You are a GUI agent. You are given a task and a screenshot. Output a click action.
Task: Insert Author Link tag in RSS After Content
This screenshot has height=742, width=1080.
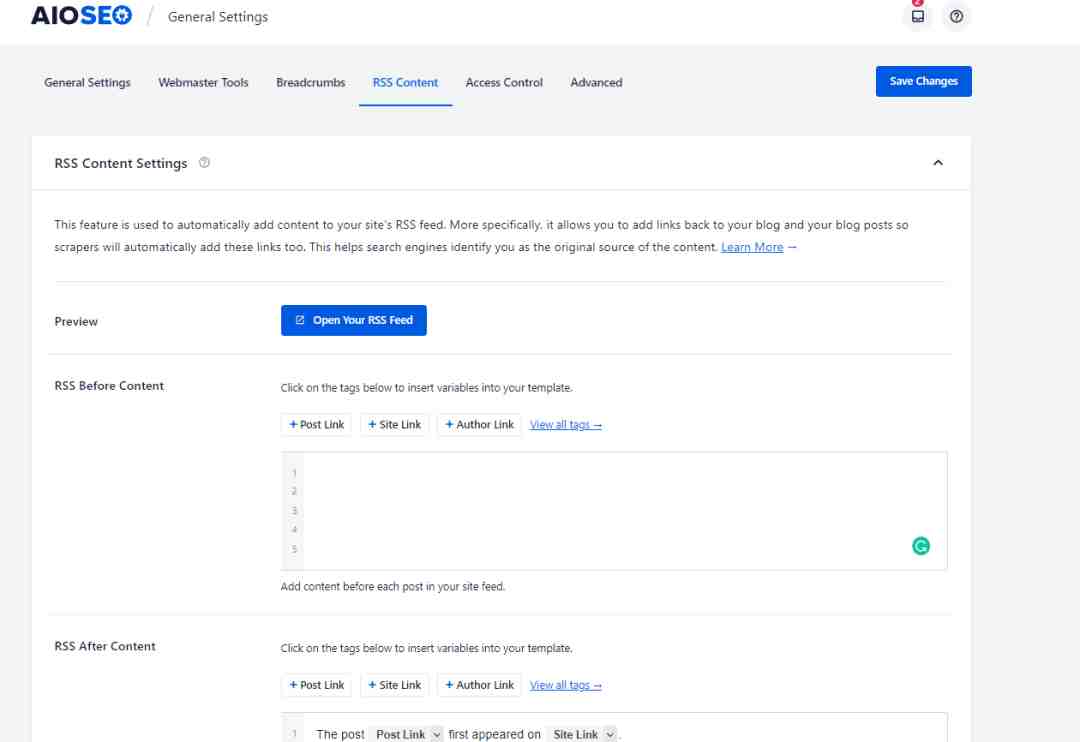[x=479, y=685]
